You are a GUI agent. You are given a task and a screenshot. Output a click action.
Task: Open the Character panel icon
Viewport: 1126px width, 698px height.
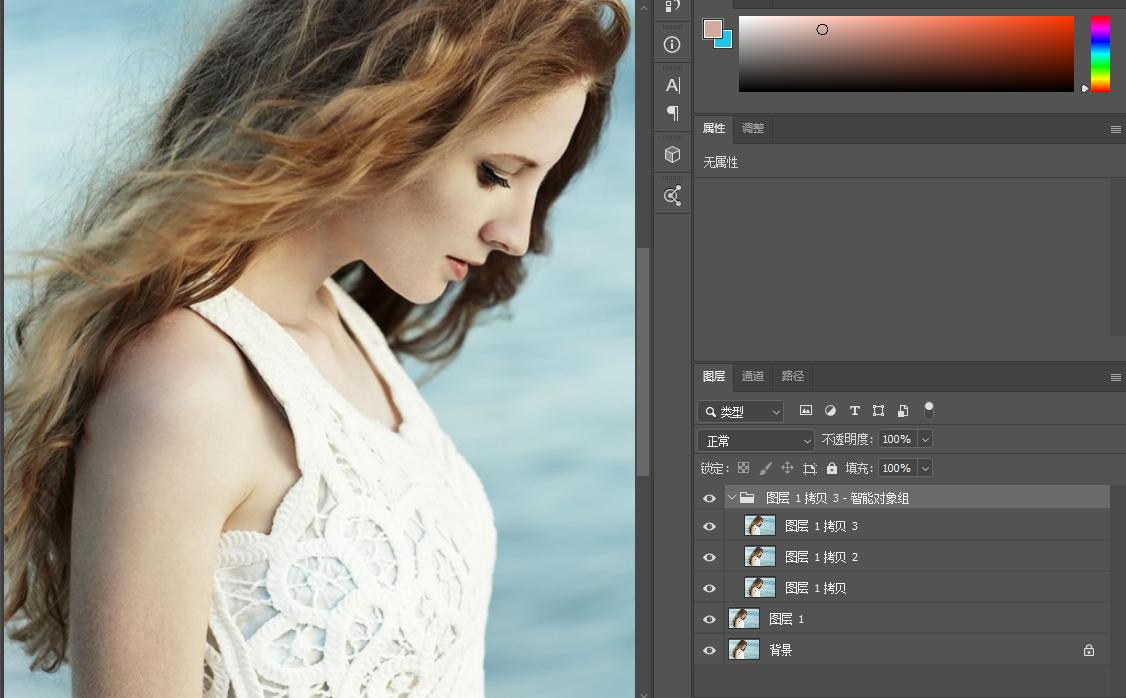[x=672, y=85]
